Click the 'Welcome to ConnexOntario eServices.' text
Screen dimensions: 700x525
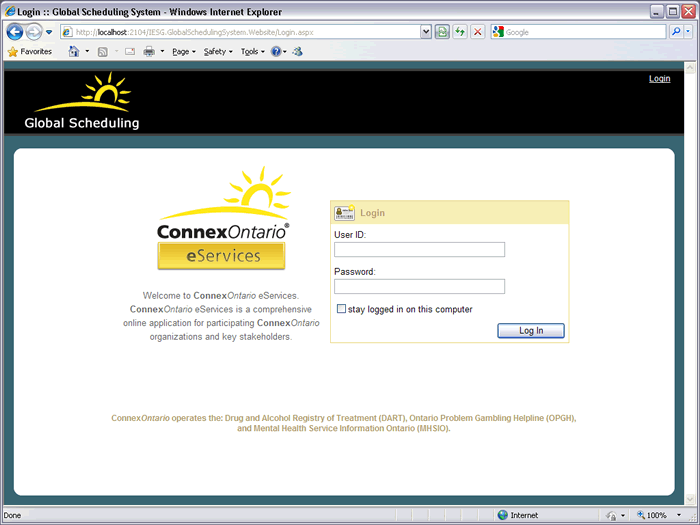[221, 296]
